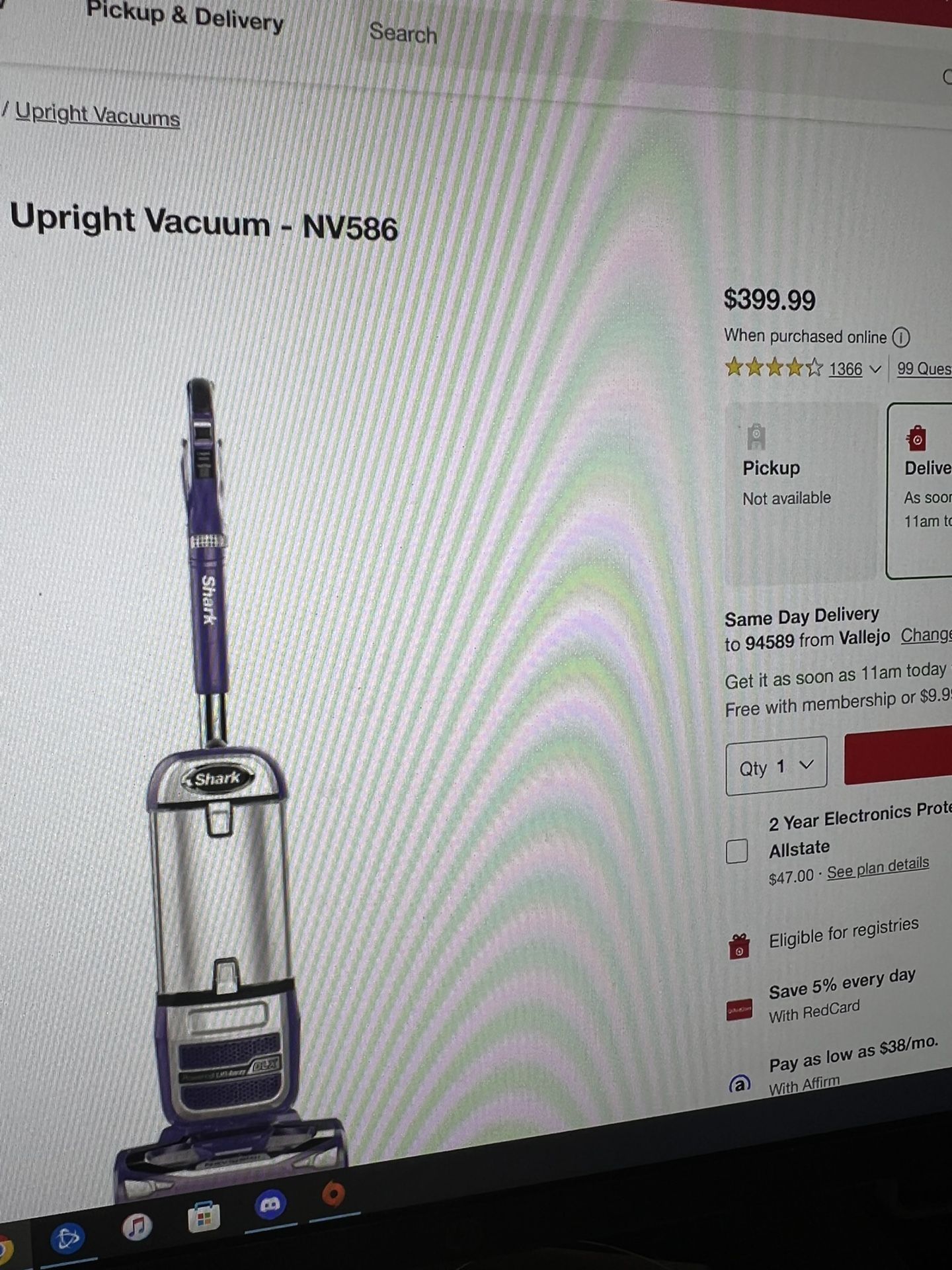Click the RedCard icon
The width and height of the screenshot is (952, 1270).
739,1009
